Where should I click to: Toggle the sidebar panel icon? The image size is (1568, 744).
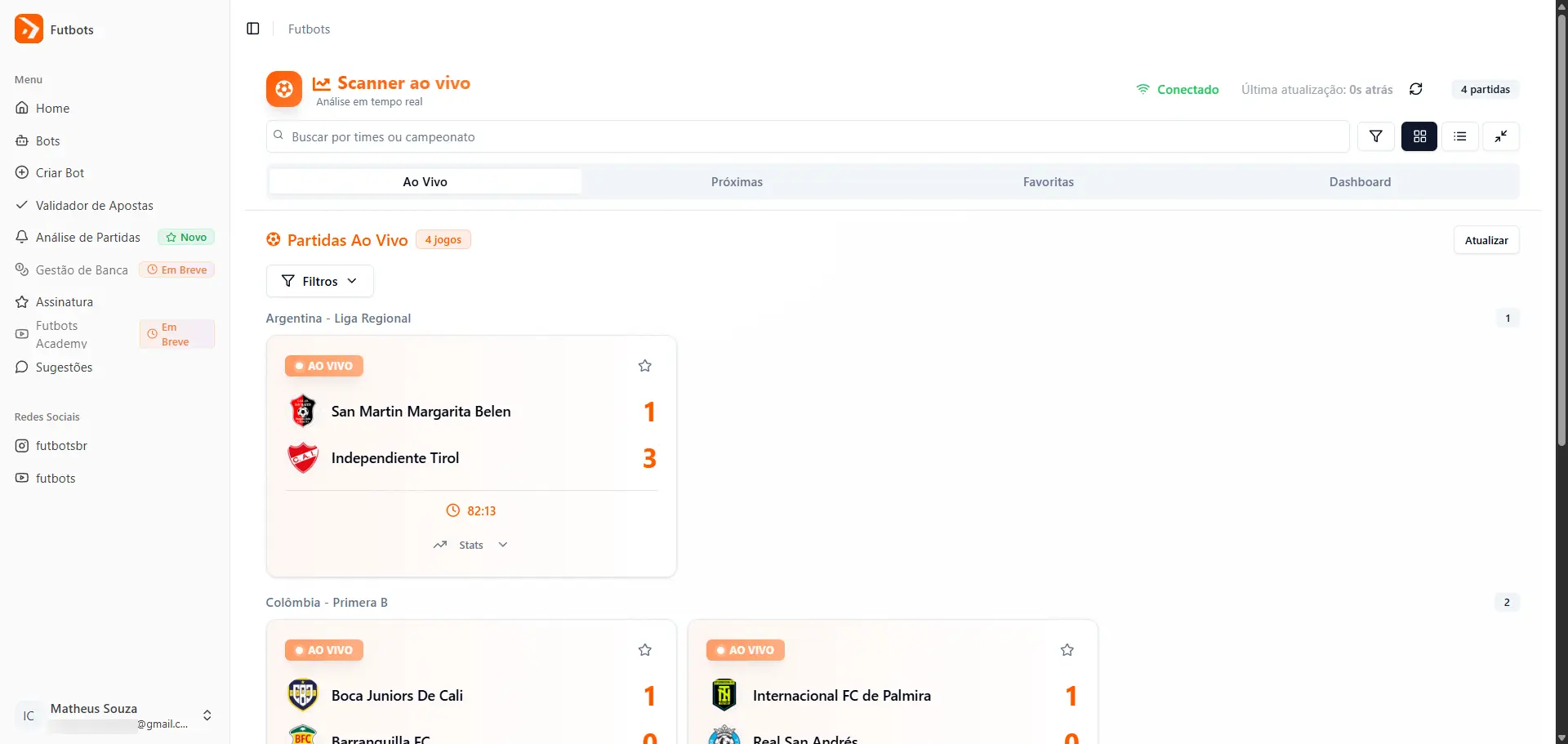pos(253,29)
